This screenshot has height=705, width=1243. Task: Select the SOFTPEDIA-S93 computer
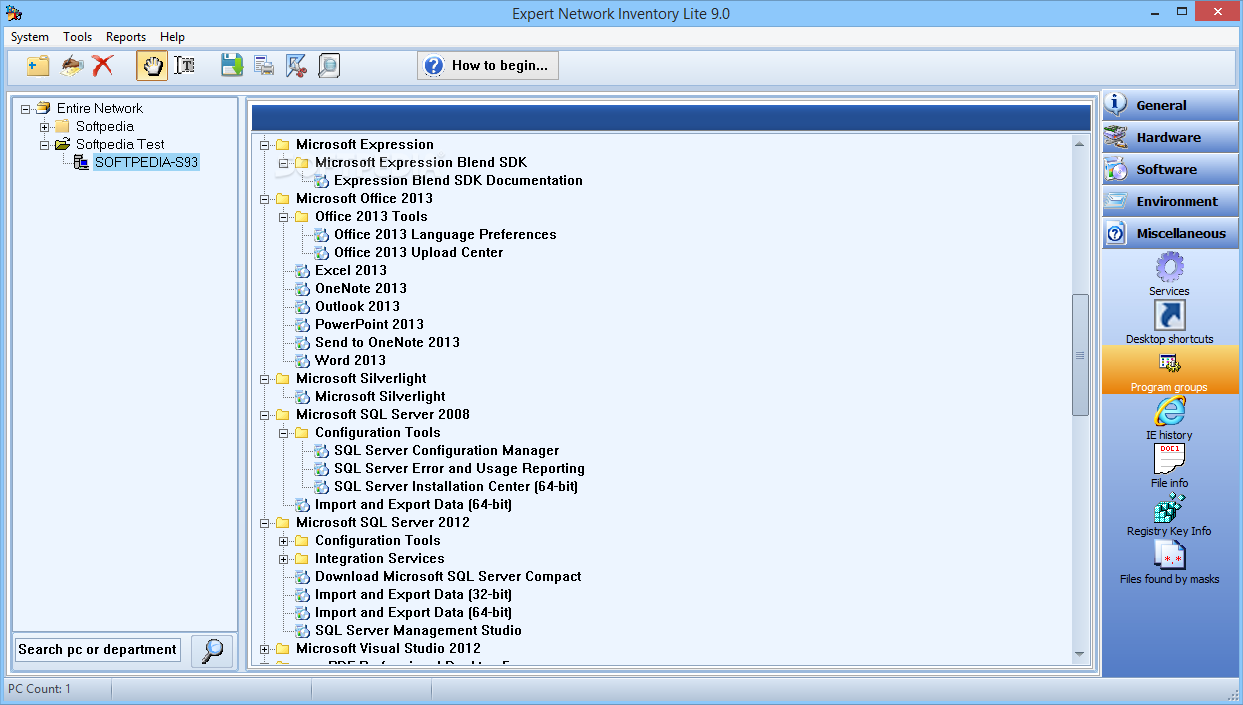(x=146, y=162)
